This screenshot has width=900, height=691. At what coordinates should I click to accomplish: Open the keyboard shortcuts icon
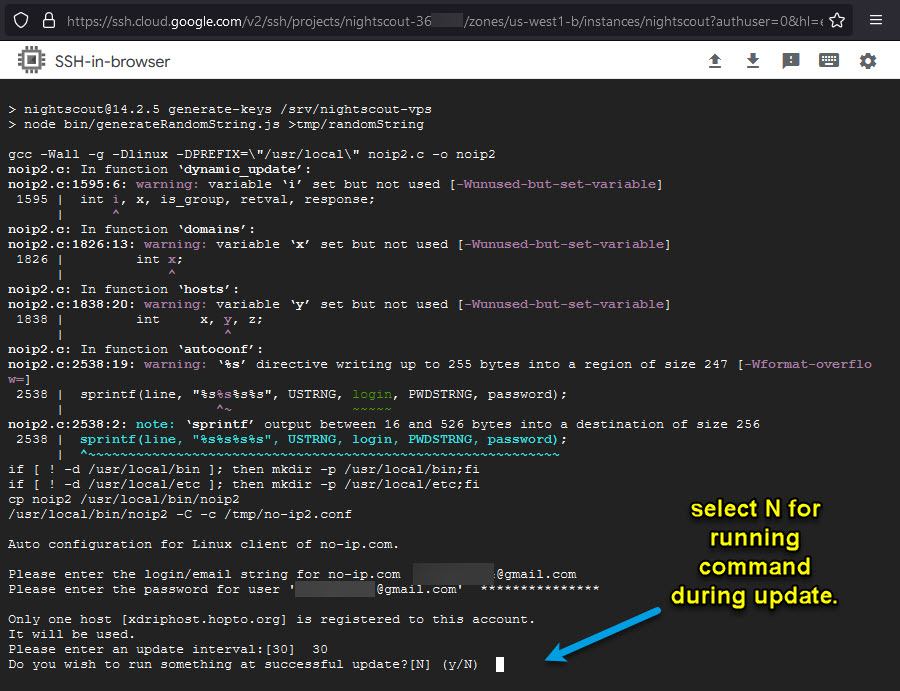pyautogui.click(x=829, y=61)
